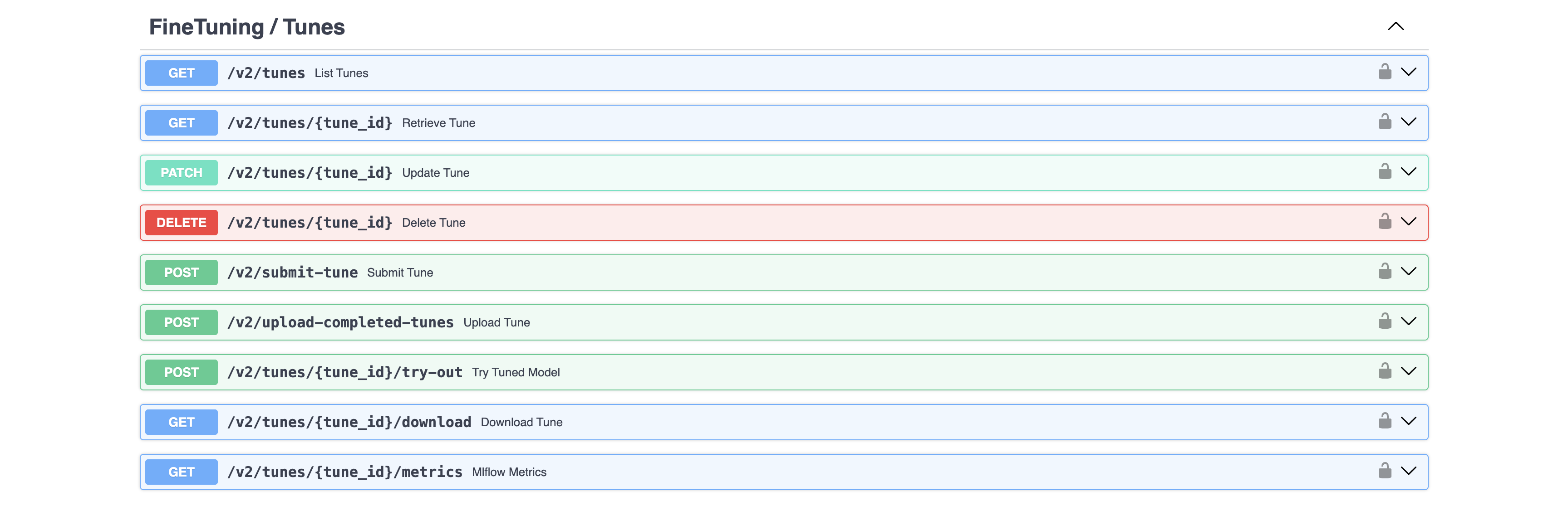
Task: Click the FineTuning / Tunes heading
Action: pyautogui.click(x=247, y=27)
